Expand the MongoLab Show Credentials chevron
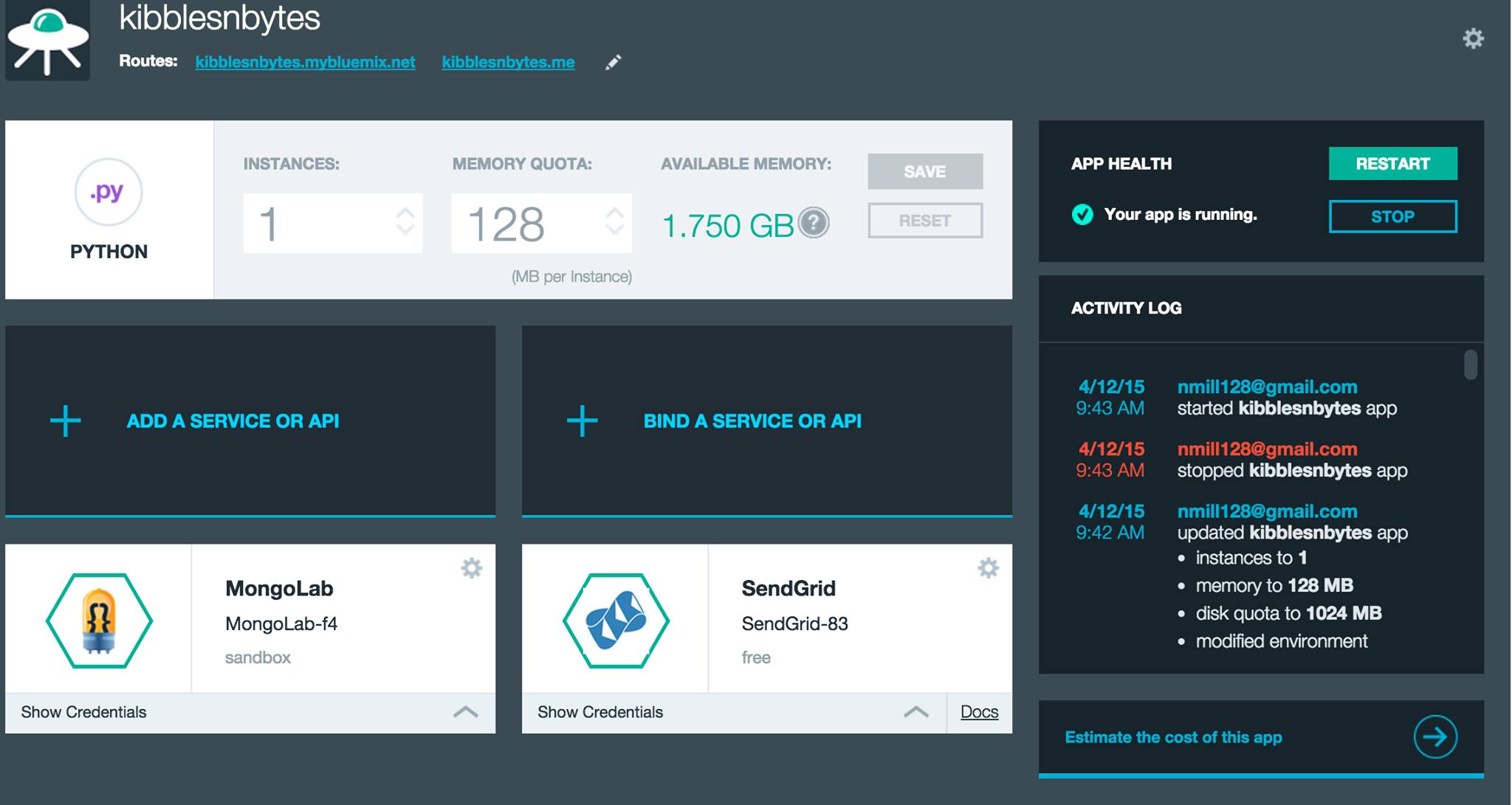 465,712
